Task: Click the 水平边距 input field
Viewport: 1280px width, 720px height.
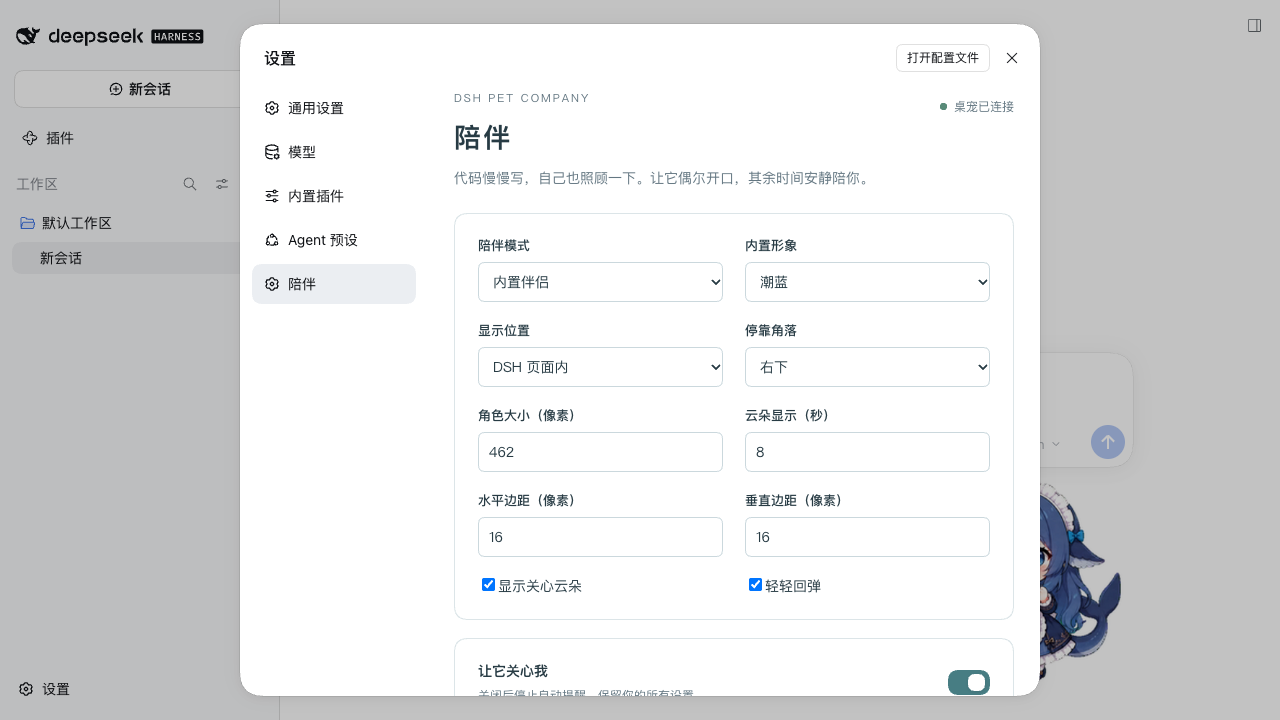Action: click(600, 537)
